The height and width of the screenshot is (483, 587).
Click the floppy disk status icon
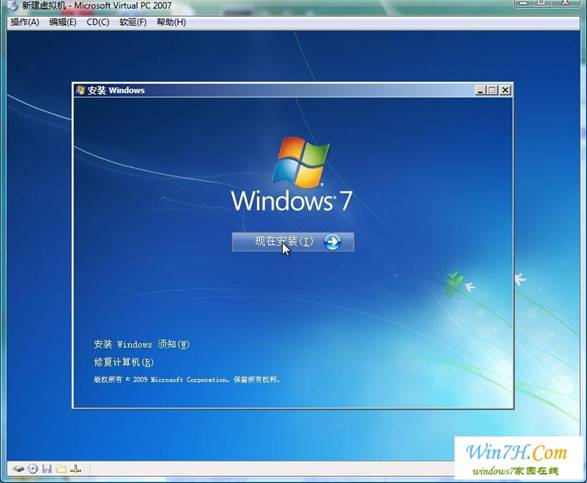click(47, 468)
